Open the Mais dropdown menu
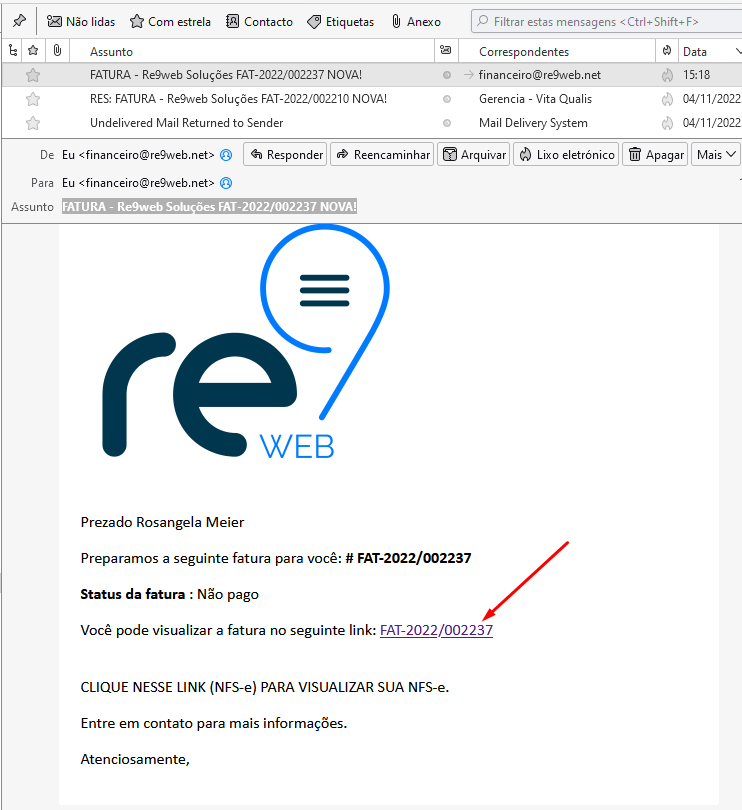 tap(715, 154)
